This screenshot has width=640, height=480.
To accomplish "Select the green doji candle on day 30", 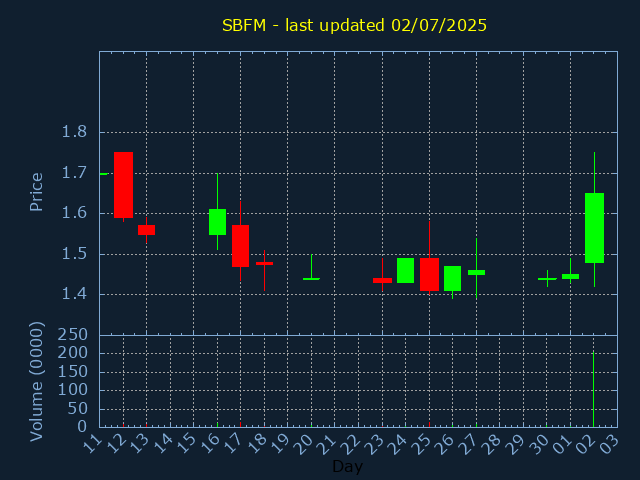I will pyautogui.click(x=547, y=279).
